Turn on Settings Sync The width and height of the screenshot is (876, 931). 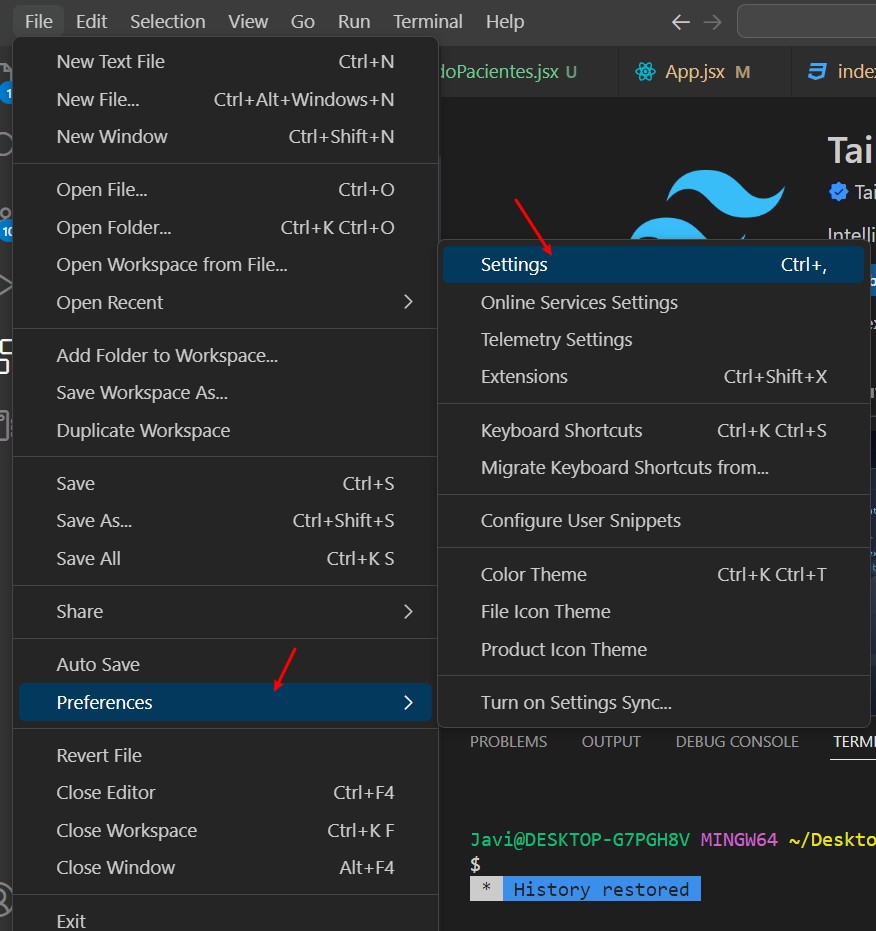tap(576, 703)
